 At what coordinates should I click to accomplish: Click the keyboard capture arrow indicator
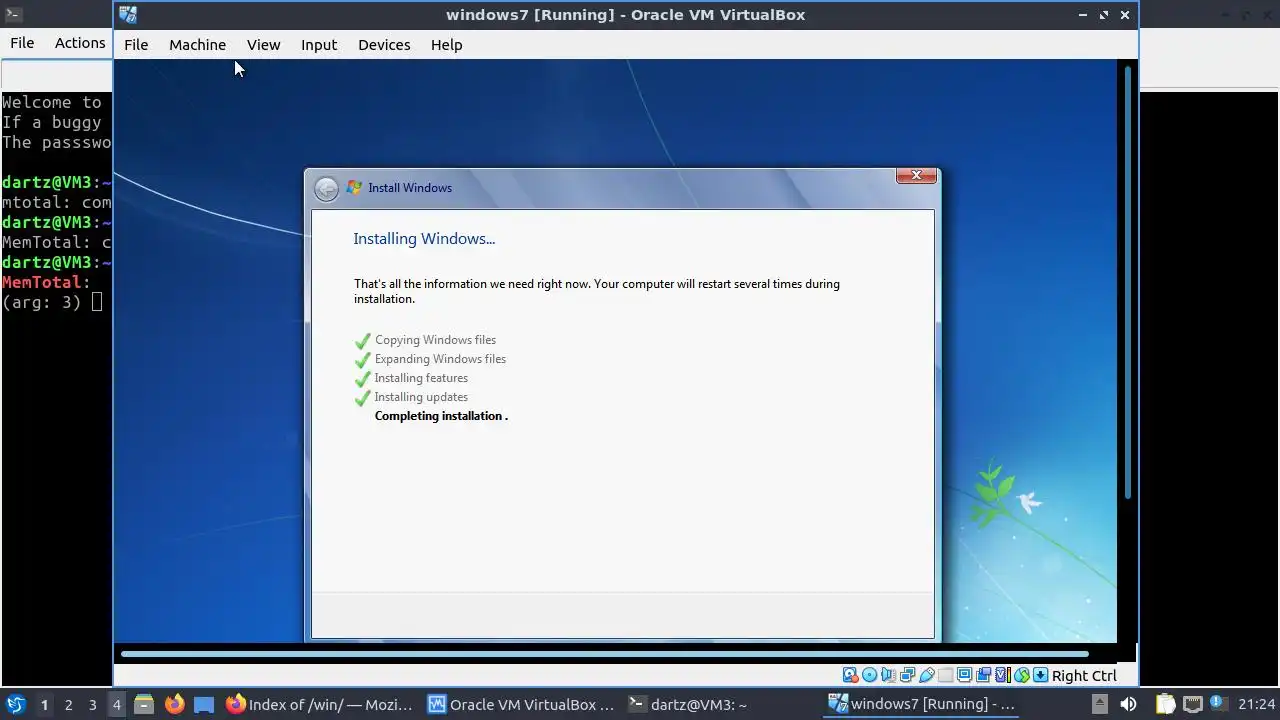click(x=1041, y=675)
